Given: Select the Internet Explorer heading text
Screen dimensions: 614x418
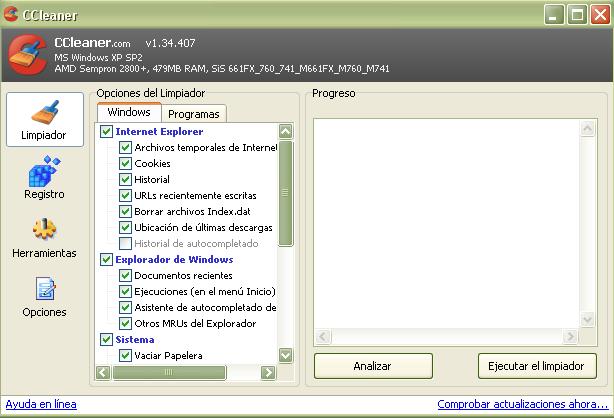Looking at the screenshot, I should tap(159, 131).
